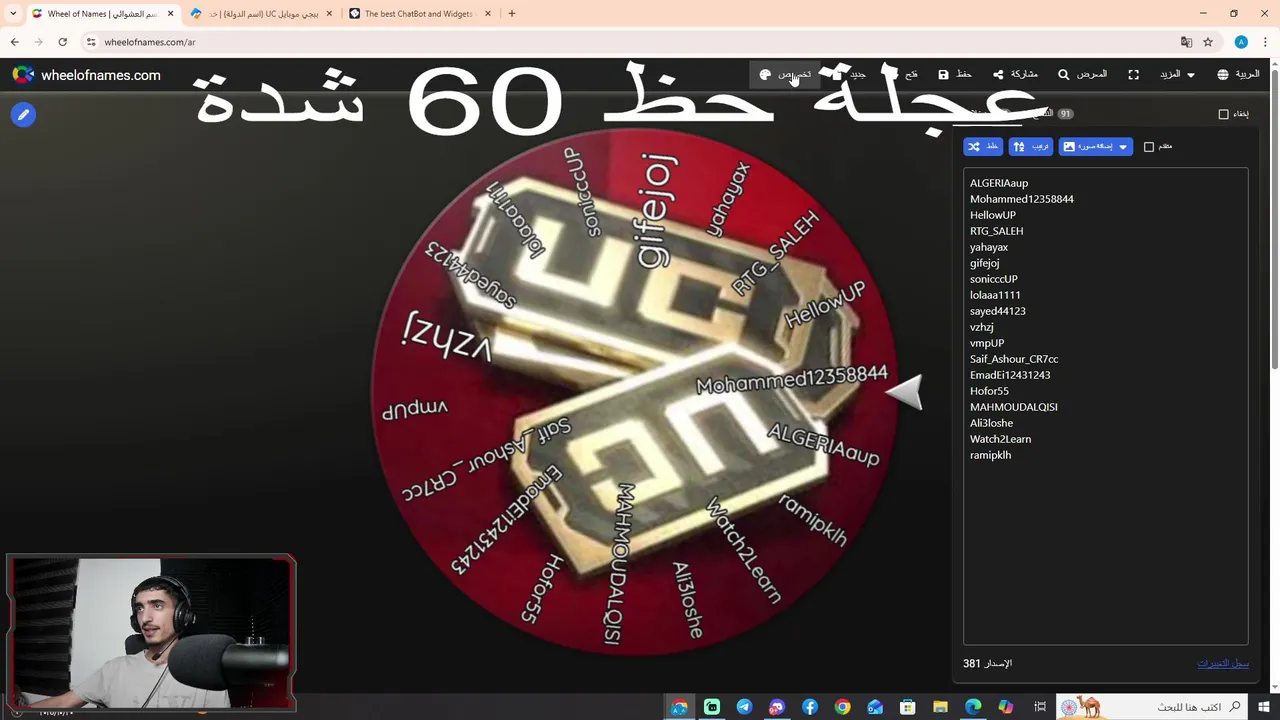Click entry vzhzj in the list
Viewport: 1280px width, 720px height.
(981, 327)
